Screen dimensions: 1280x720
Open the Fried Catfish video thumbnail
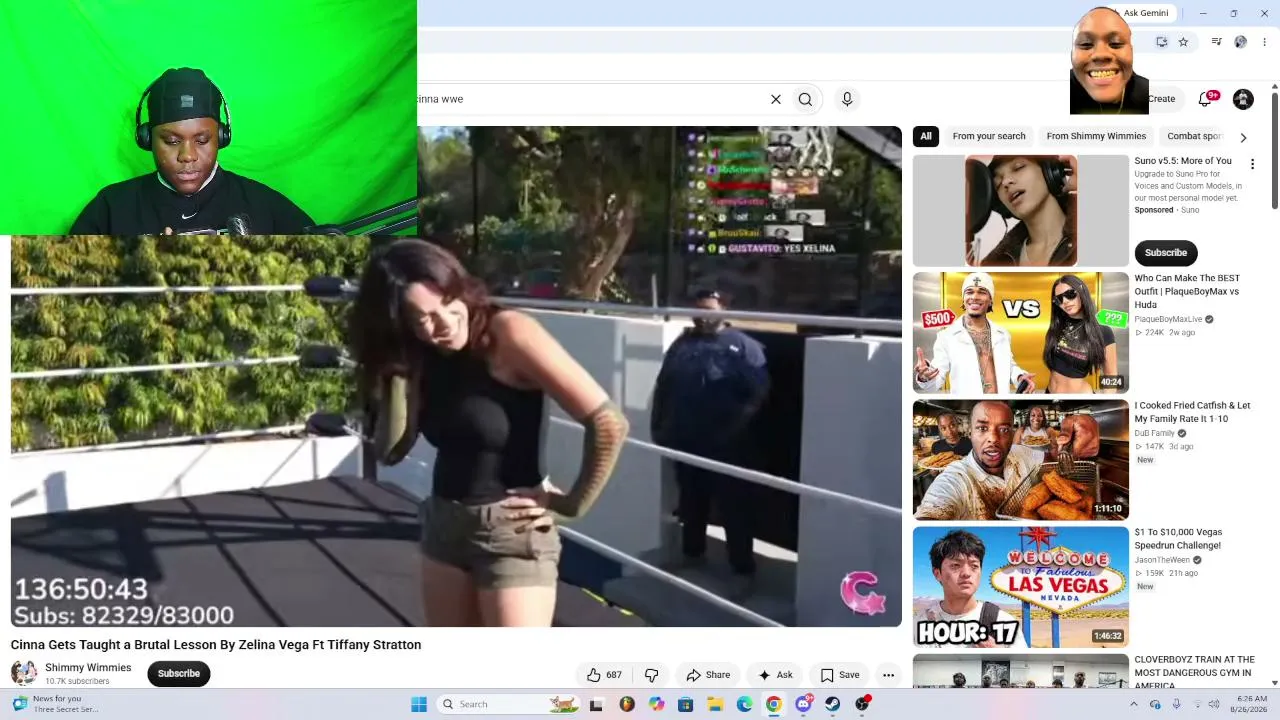tap(1021, 460)
